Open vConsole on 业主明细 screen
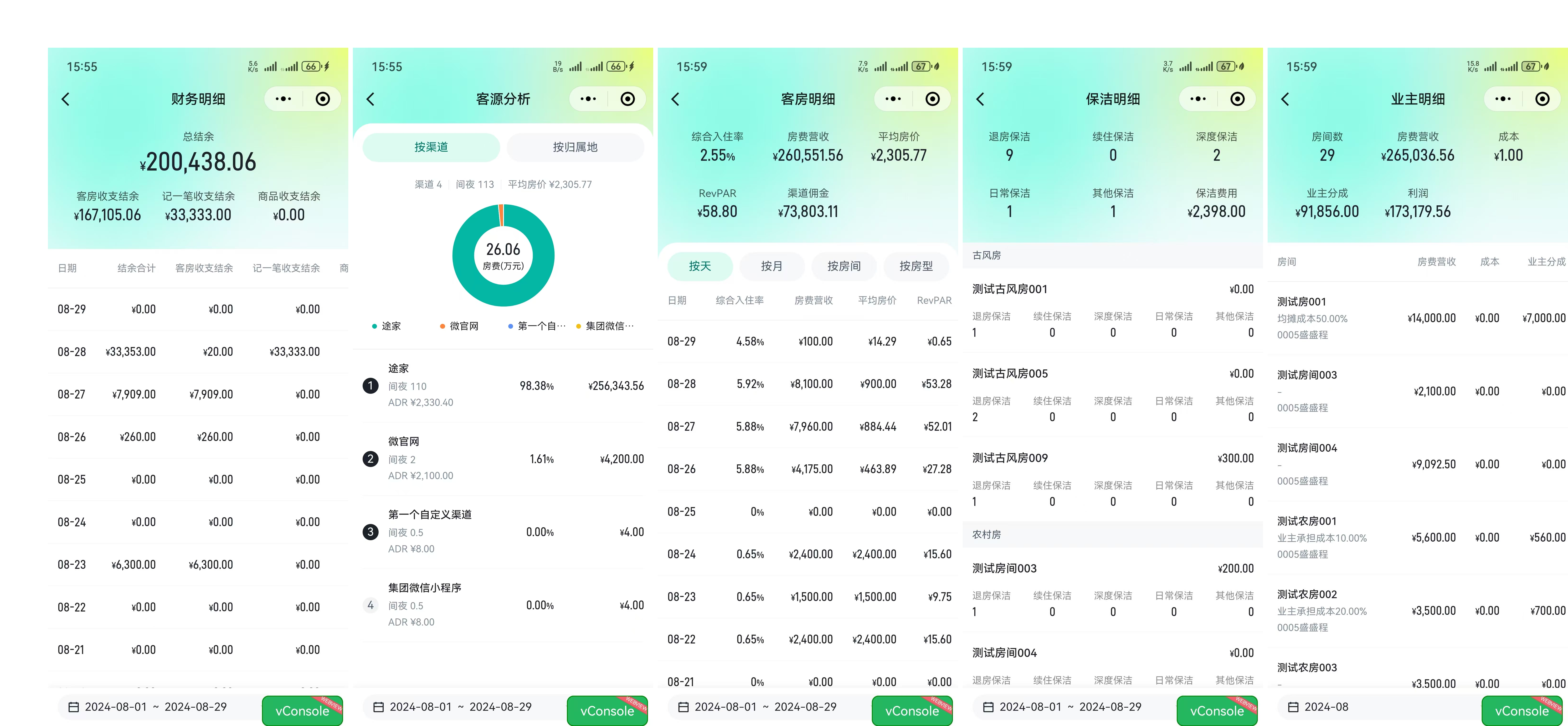Viewport: 1568px width, 726px height. [1522, 711]
